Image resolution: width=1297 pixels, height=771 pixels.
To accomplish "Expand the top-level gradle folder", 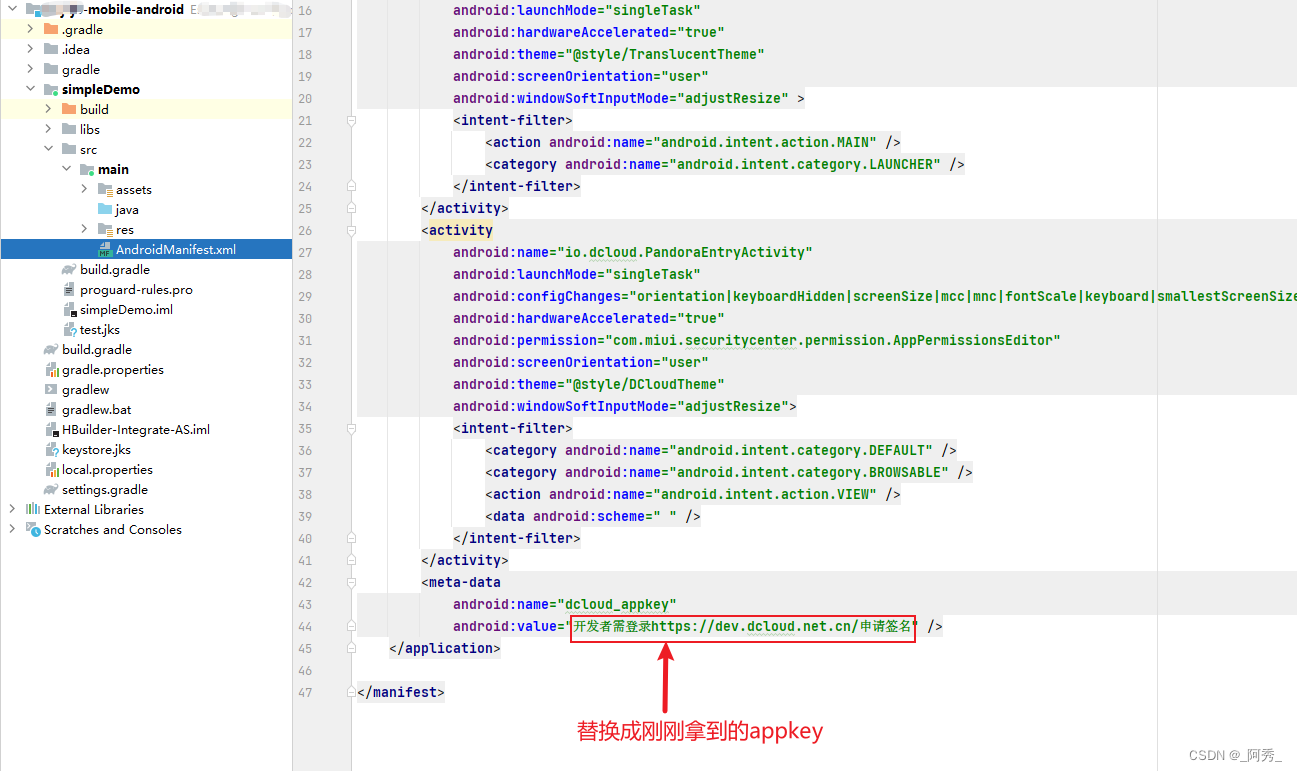I will tap(31, 69).
